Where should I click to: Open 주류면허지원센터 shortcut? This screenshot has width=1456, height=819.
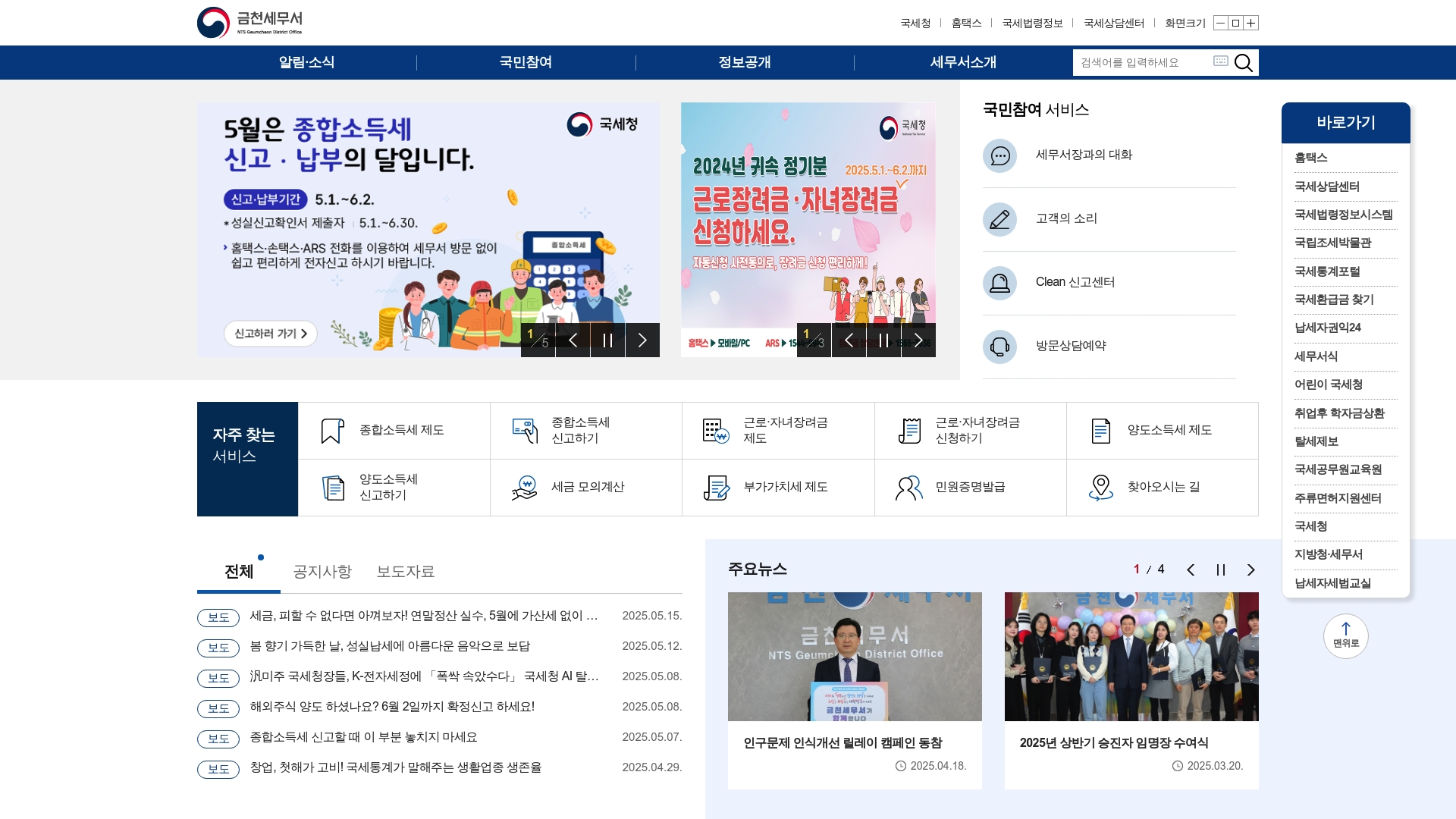click(x=1338, y=498)
